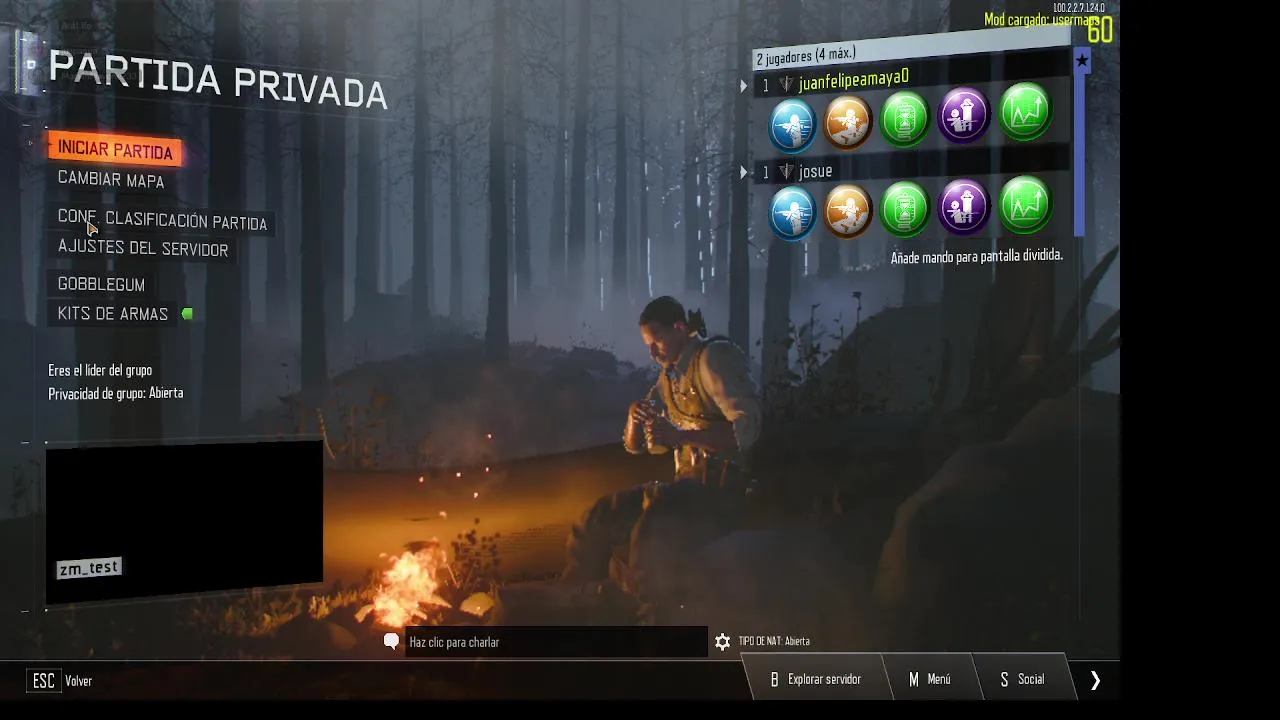Click player name josue
The image size is (1280, 720).
coord(816,171)
